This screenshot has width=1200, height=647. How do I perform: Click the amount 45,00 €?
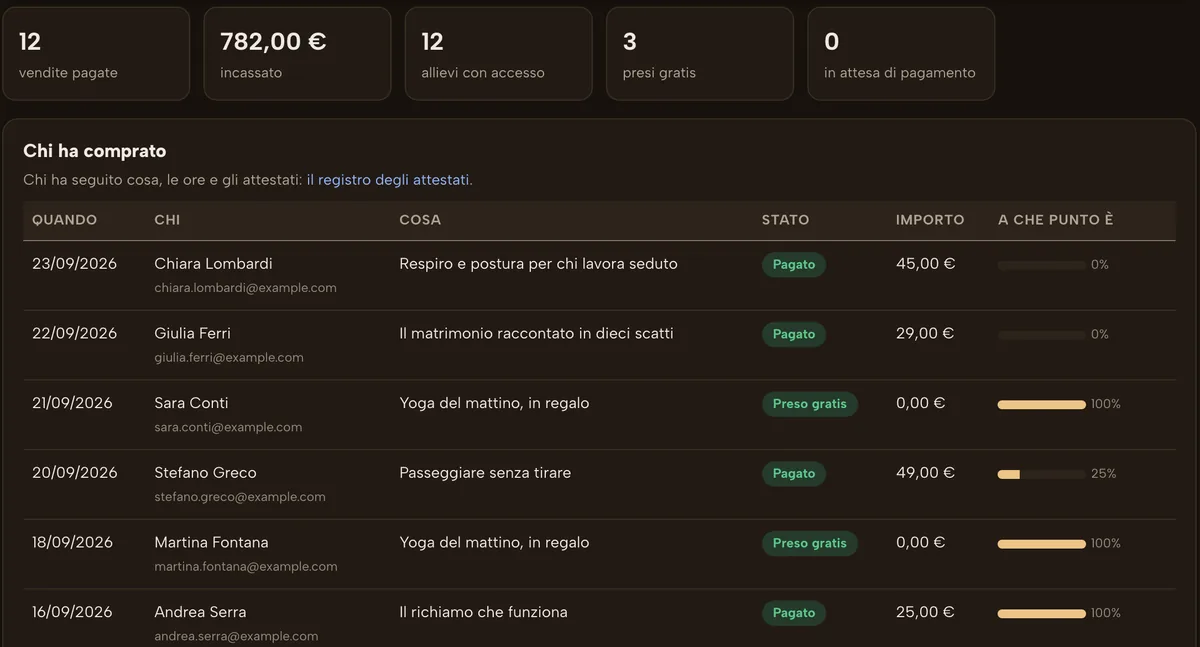point(926,264)
